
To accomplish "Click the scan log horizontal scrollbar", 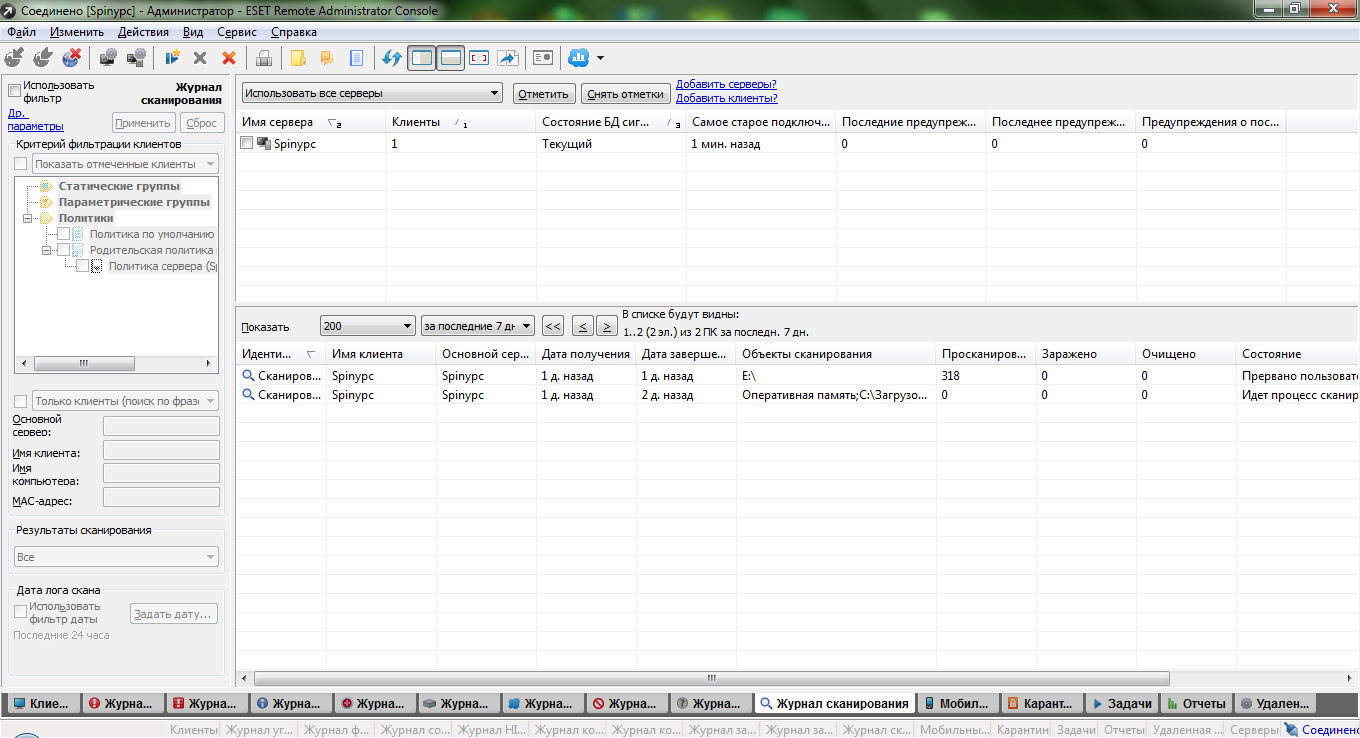I will (x=712, y=678).
